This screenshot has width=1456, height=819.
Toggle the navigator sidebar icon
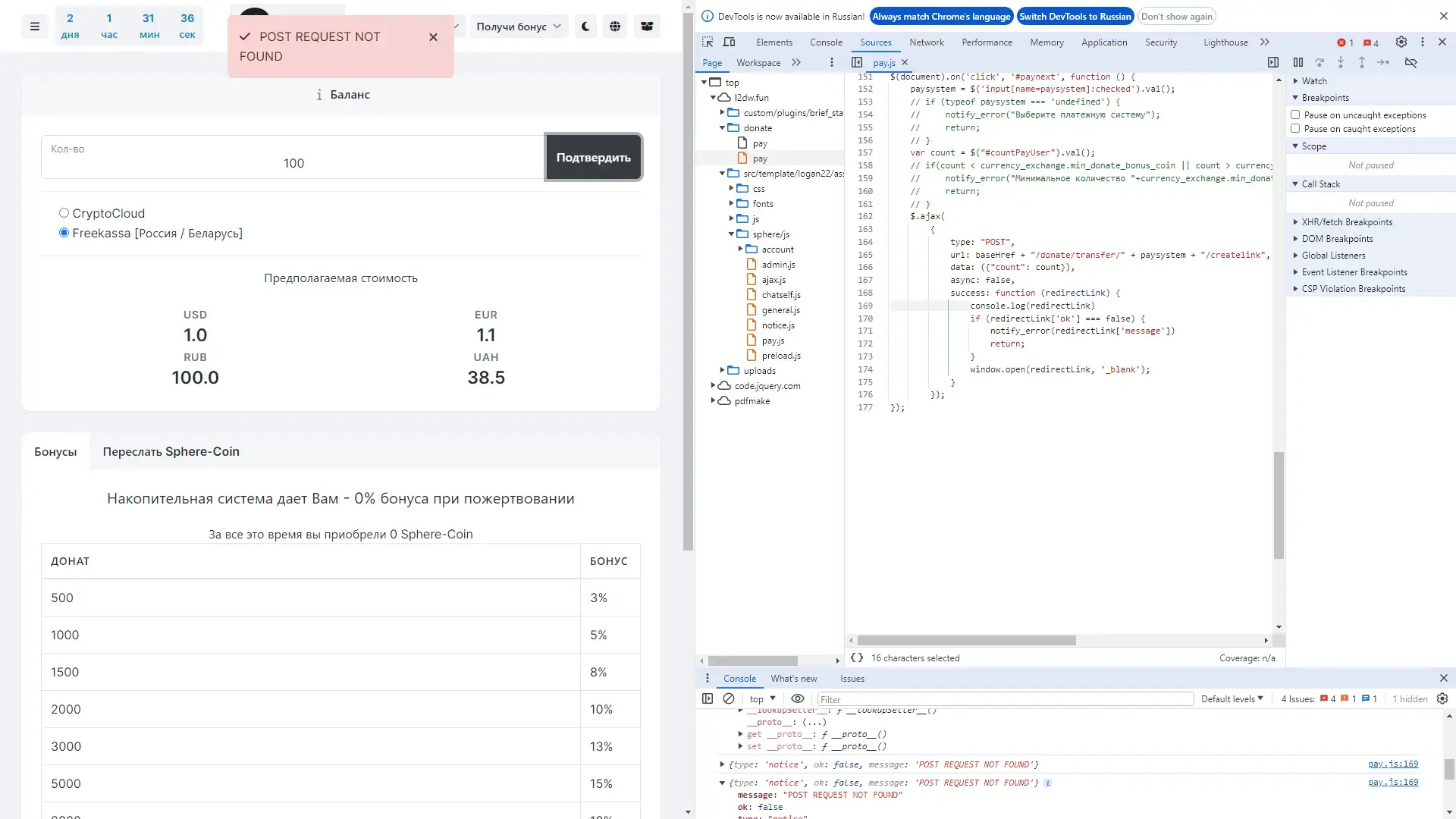857,63
